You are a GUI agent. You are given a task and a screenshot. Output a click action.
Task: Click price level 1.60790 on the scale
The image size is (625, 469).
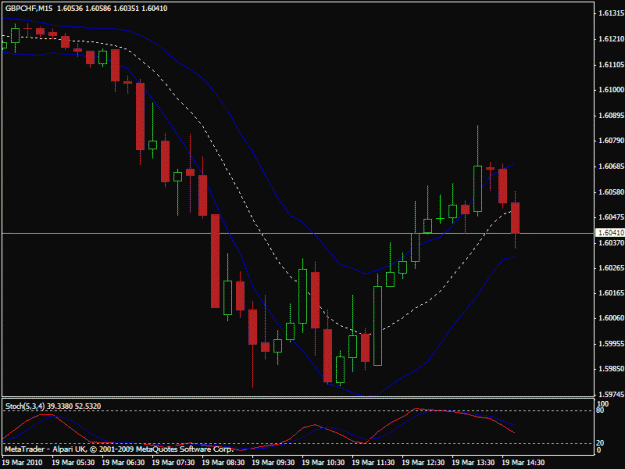pos(611,141)
